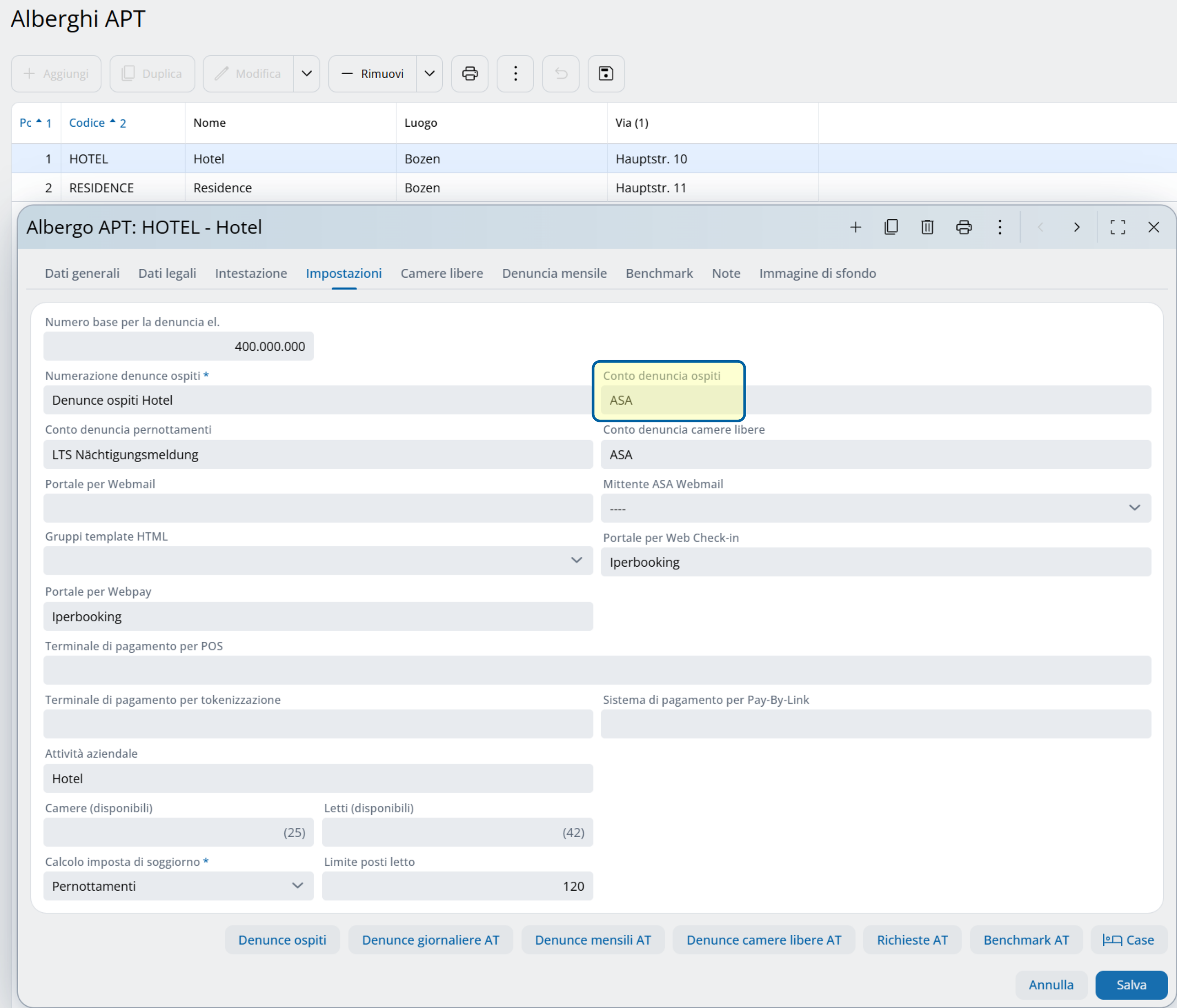Open Immagine di sfondo tab
This screenshot has width=1177, height=1008.
(x=818, y=273)
